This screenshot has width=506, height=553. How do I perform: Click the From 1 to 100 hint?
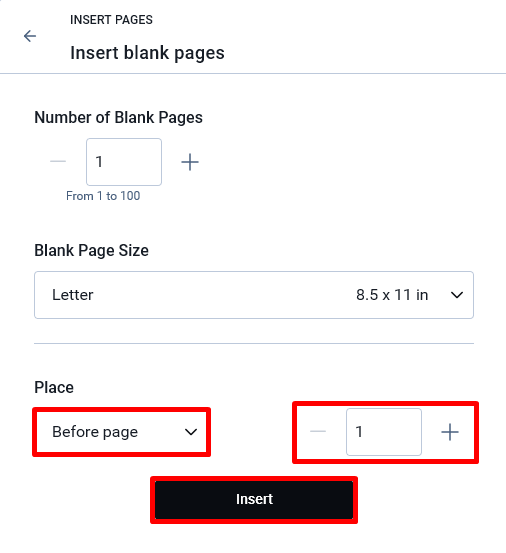coord(103,196)
